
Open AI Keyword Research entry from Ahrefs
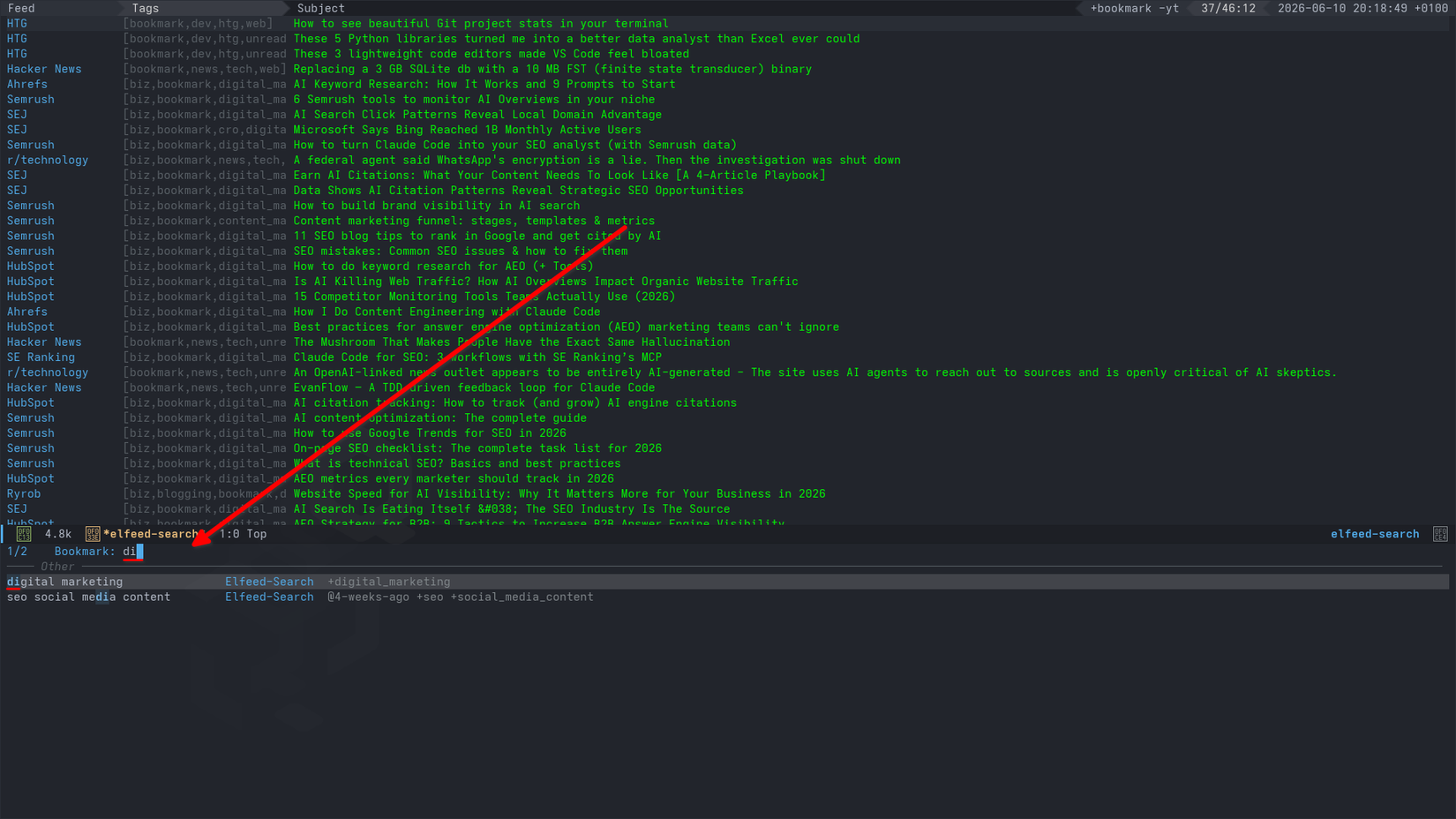484,85
